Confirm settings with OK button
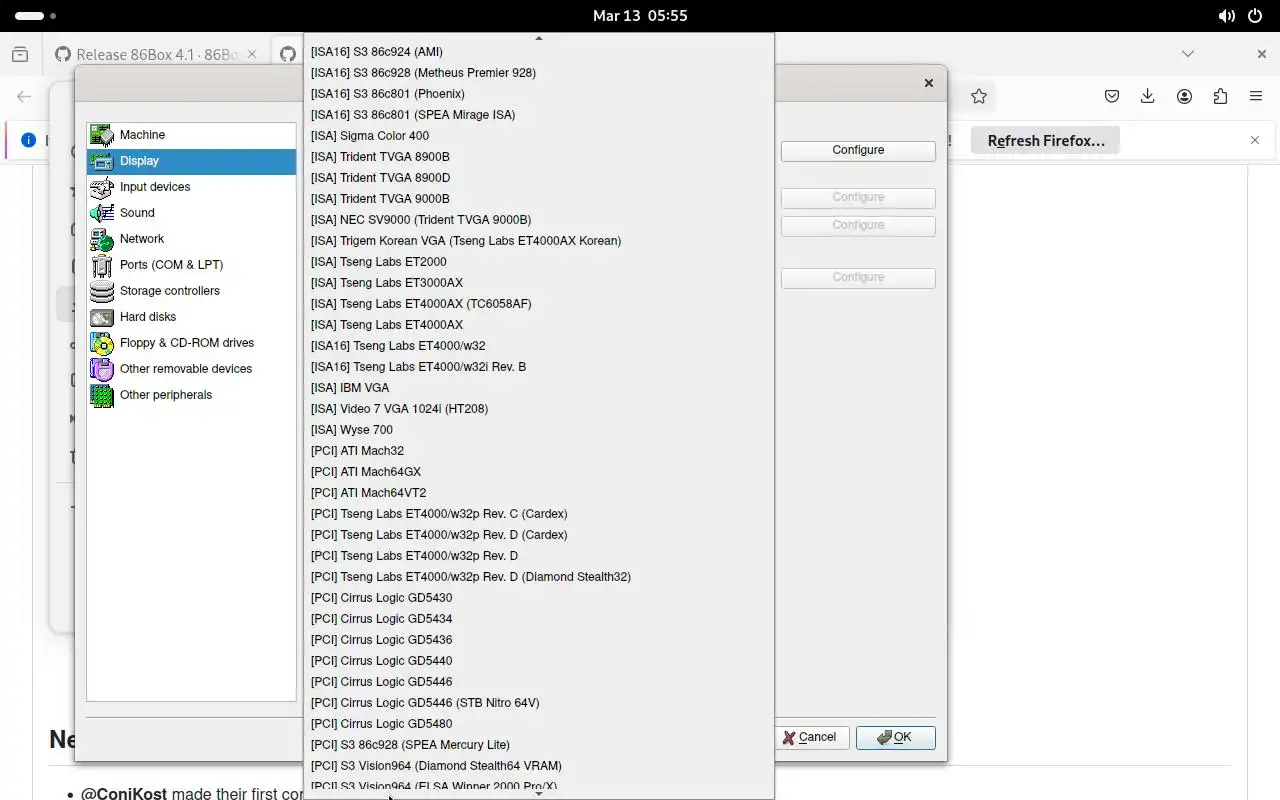The height and width of the screenshot is (800, 1280). tap(896, 738)
